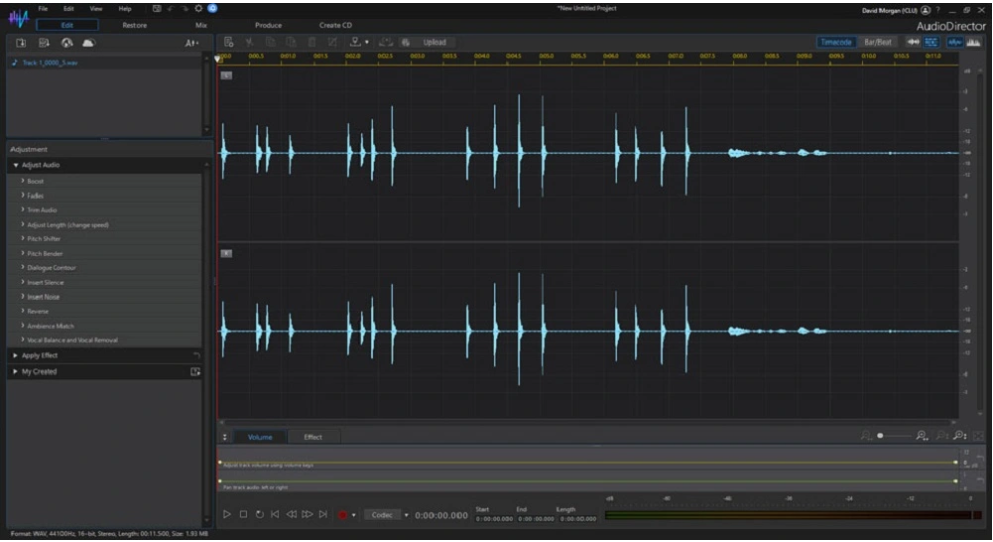Expand Adjust Length (change speed)
The image size is (993, 542).
pyautogui.click(x=104, y=225)
